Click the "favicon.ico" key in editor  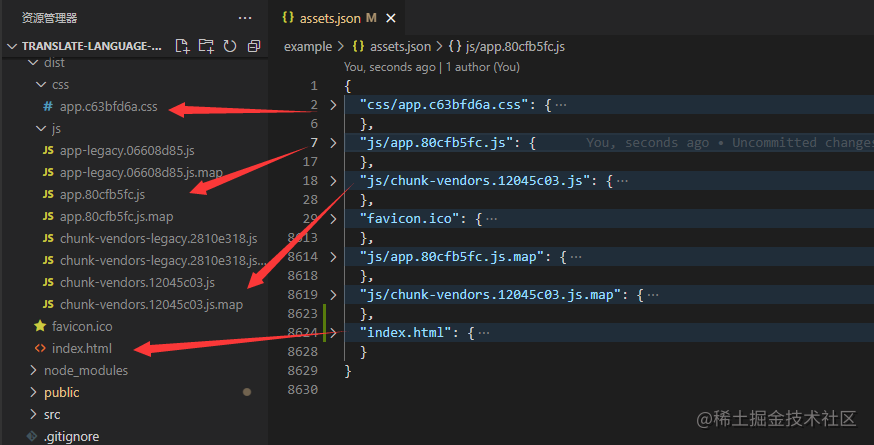tap(409, 219)
